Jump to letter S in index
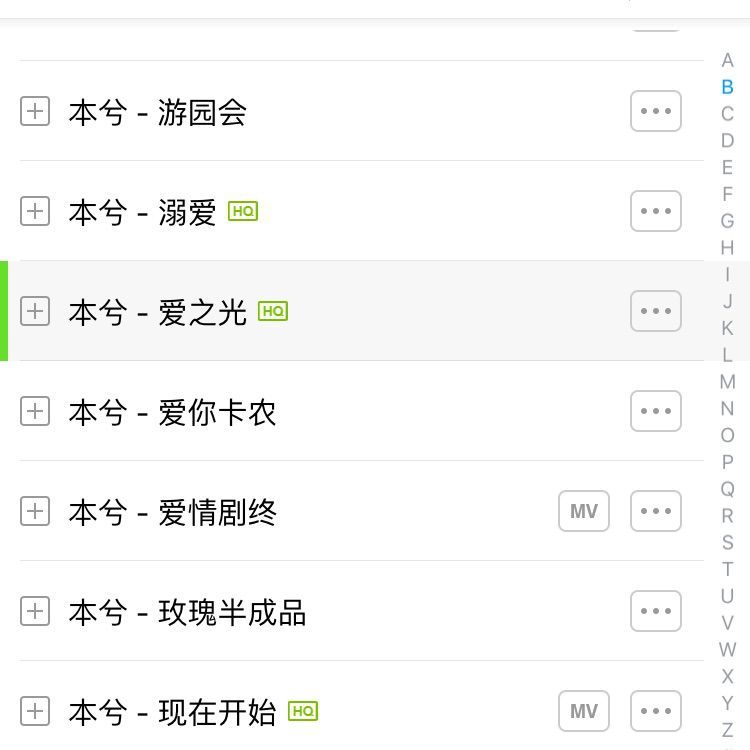This screenshot has height=750, width=750. (727, 542)
